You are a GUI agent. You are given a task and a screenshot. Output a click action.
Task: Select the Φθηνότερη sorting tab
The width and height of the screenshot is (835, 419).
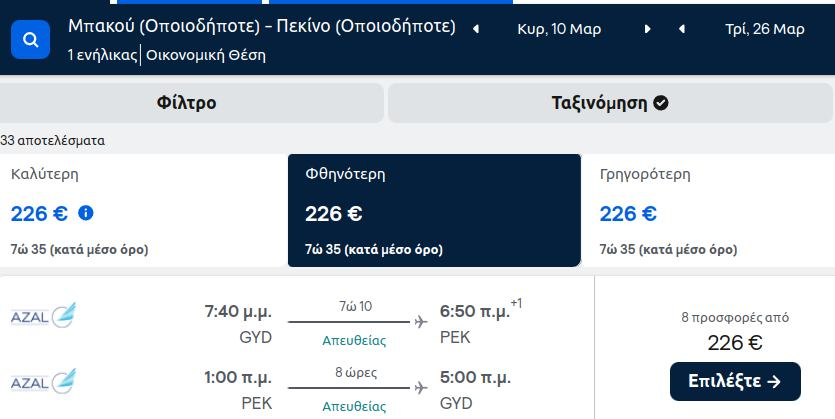pos(434,211)
